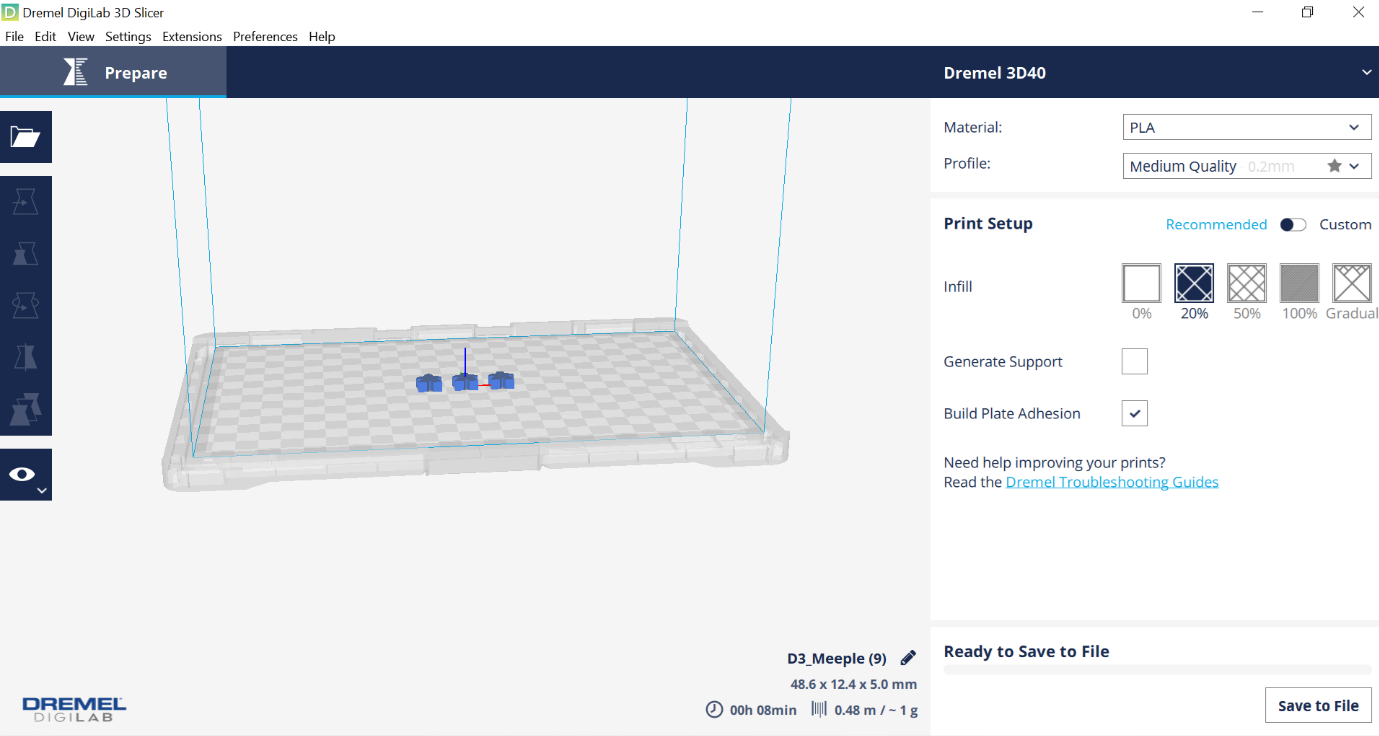The height and width of the screenshot is (736, 1379).
Task: Select the Rotate tool in left toolbar
Action: pyautogui.click(x=25, y=305)
